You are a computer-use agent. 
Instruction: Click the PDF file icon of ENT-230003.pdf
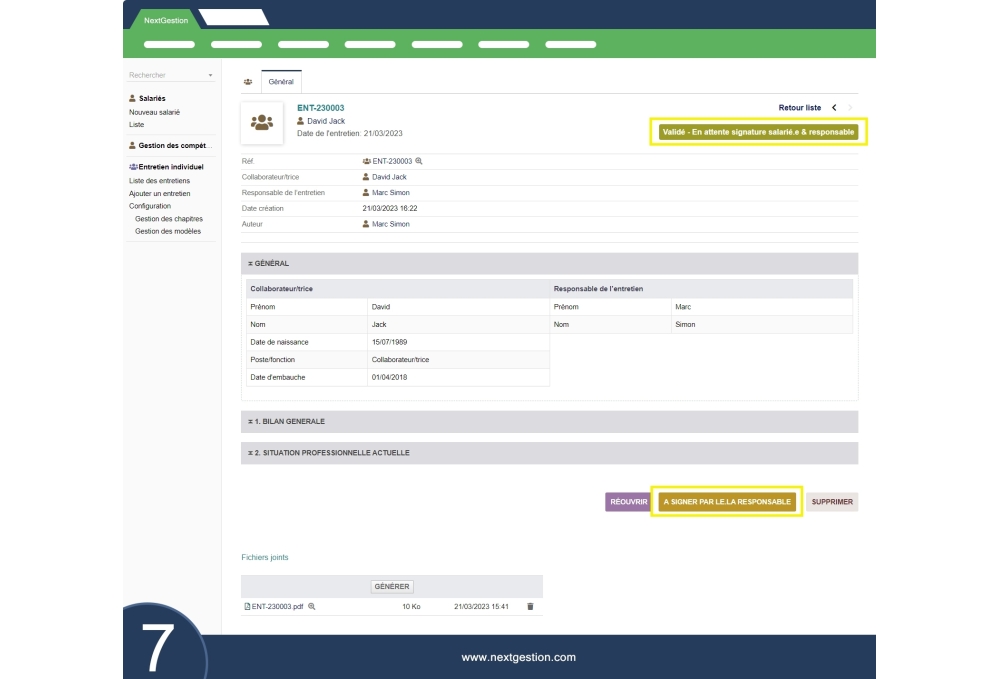pyautogui.click(x=248, y=606)
